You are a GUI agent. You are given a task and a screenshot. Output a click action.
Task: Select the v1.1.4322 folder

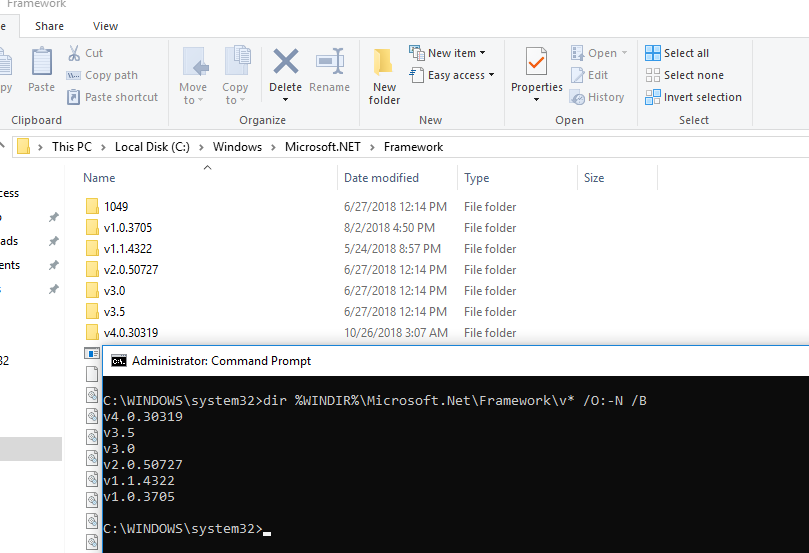click(x=128, y=249)
